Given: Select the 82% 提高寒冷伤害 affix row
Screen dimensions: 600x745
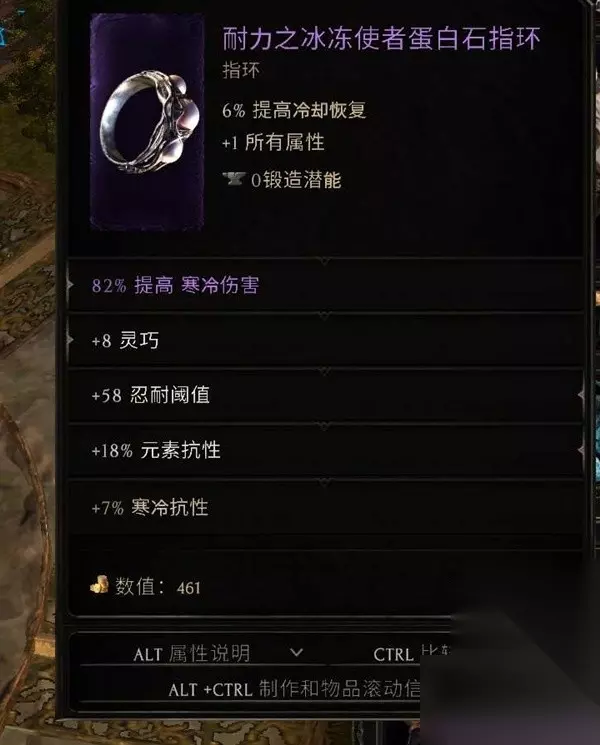Looking at the screenshot, I should click(325, 286).
